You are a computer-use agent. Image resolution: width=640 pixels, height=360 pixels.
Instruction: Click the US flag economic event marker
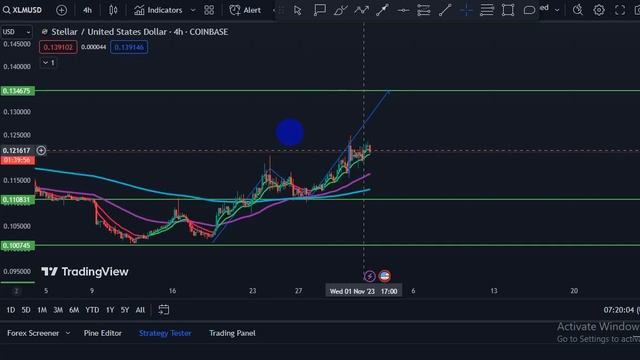click(x=384, y=276)
